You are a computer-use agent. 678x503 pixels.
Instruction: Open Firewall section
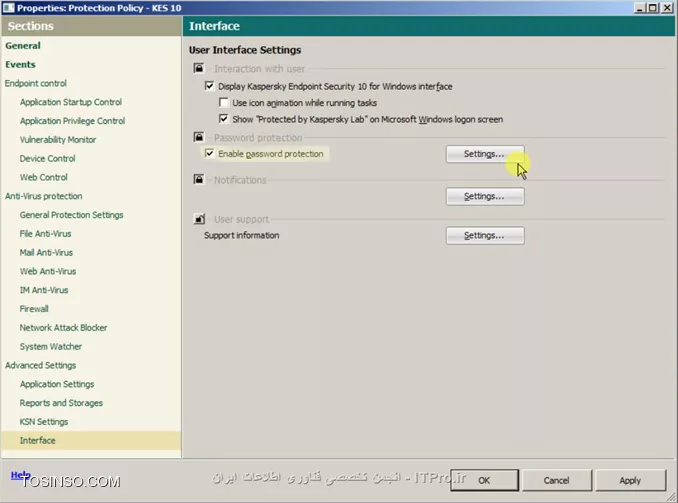(34, 309)
